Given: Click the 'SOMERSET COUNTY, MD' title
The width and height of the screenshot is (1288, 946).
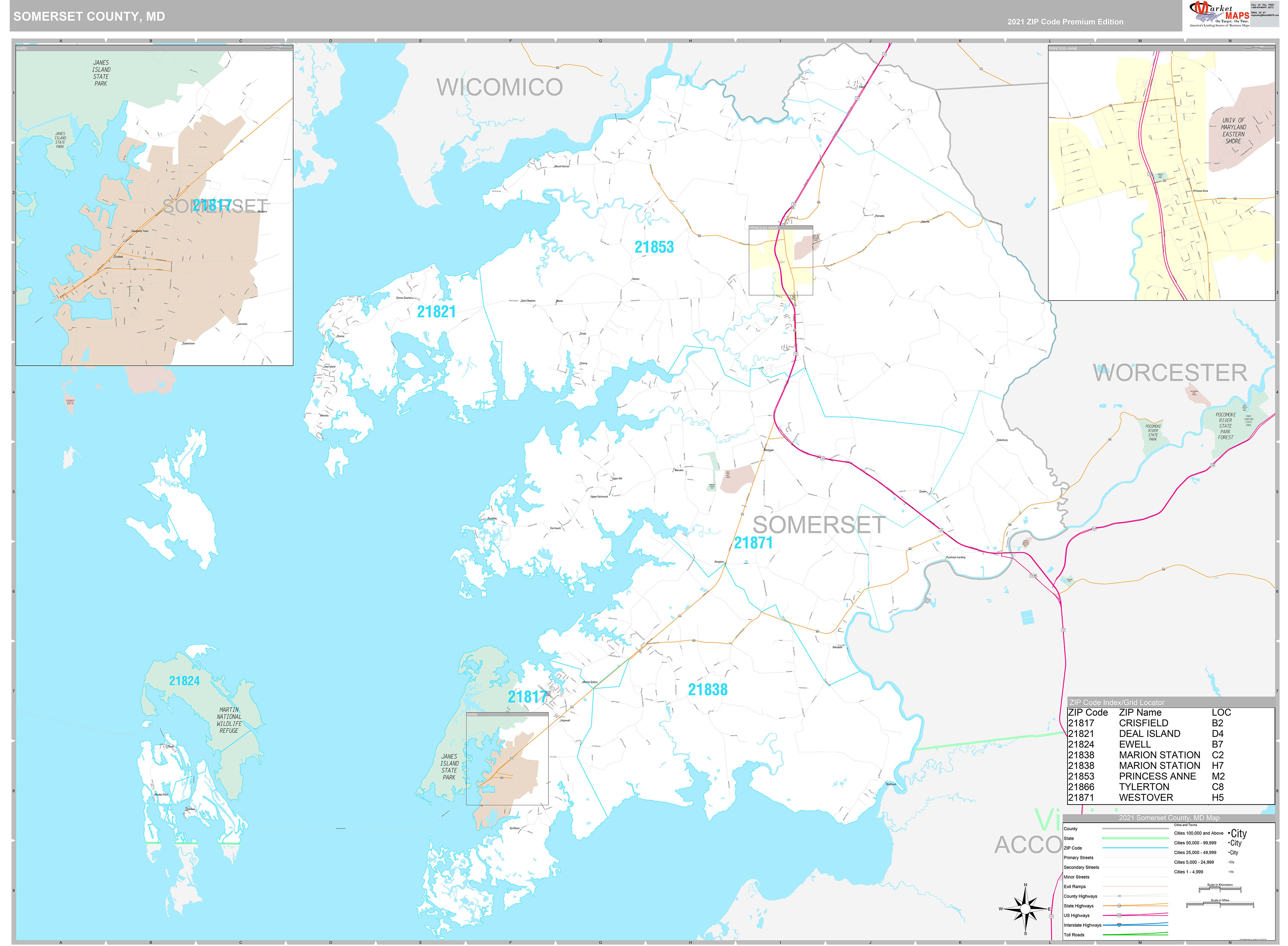Looking at the screenshot, I should pos(89,16).
